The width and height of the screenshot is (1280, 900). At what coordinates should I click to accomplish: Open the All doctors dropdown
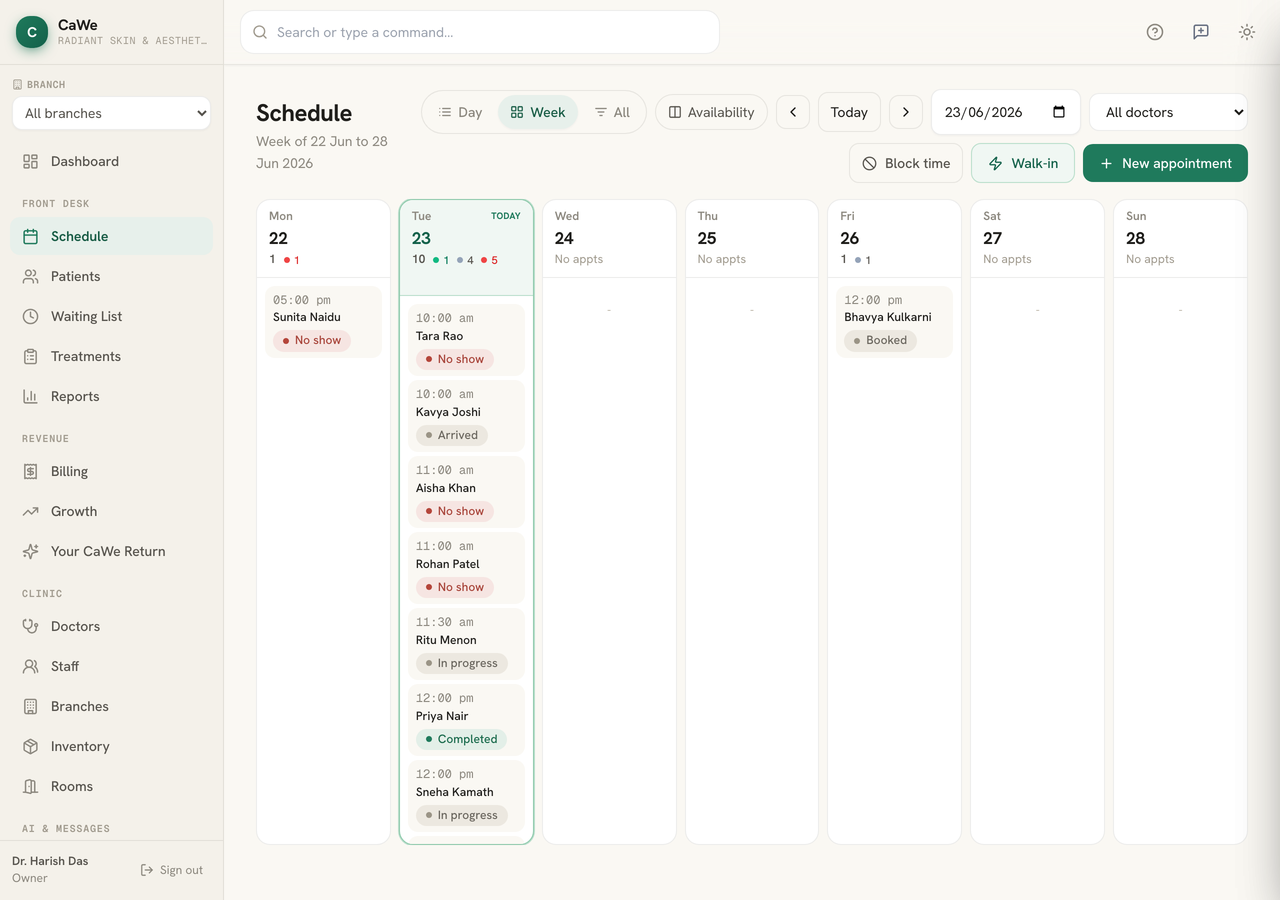tap(1168, 112)
